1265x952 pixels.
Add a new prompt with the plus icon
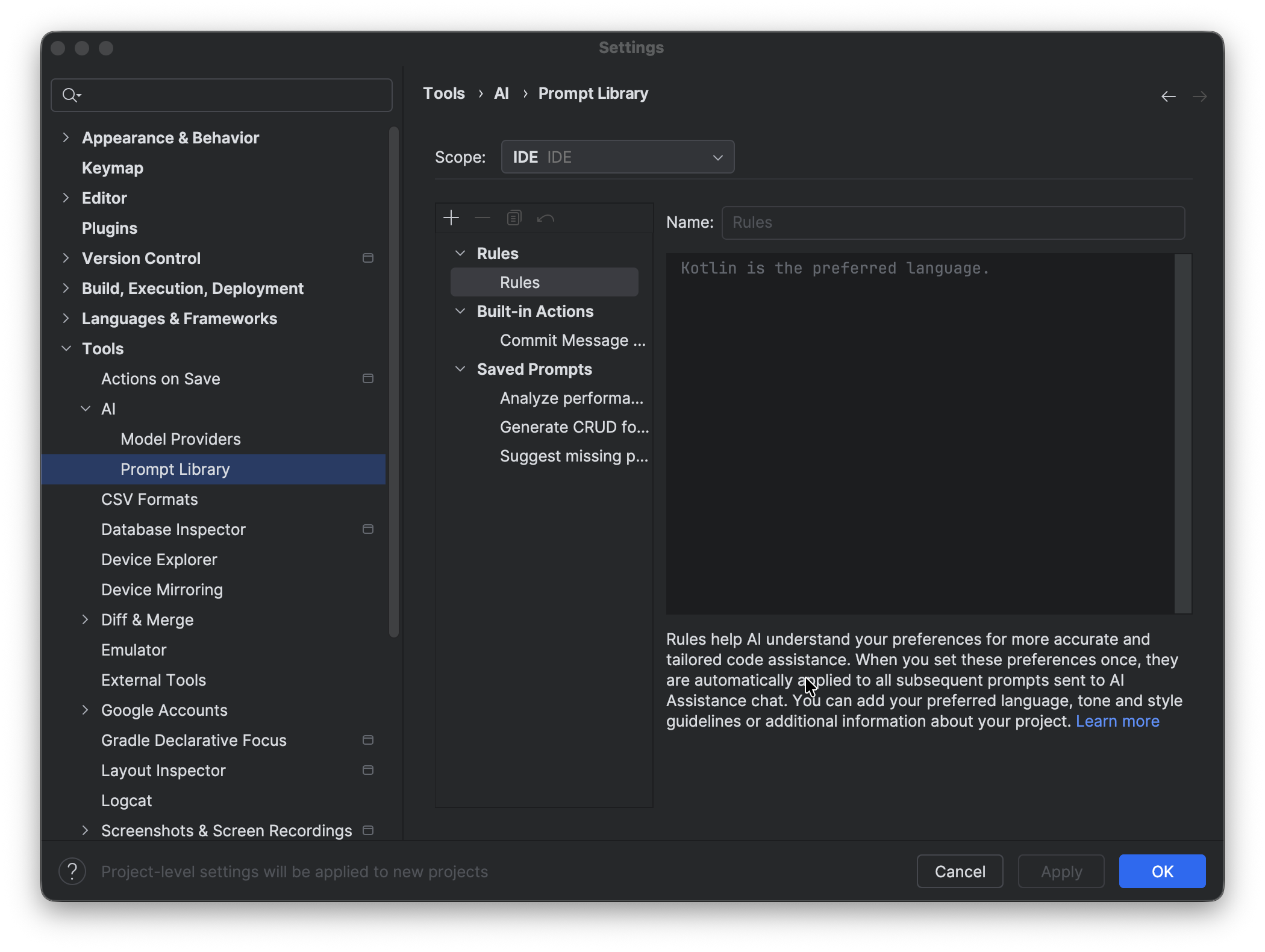[451, 218]
